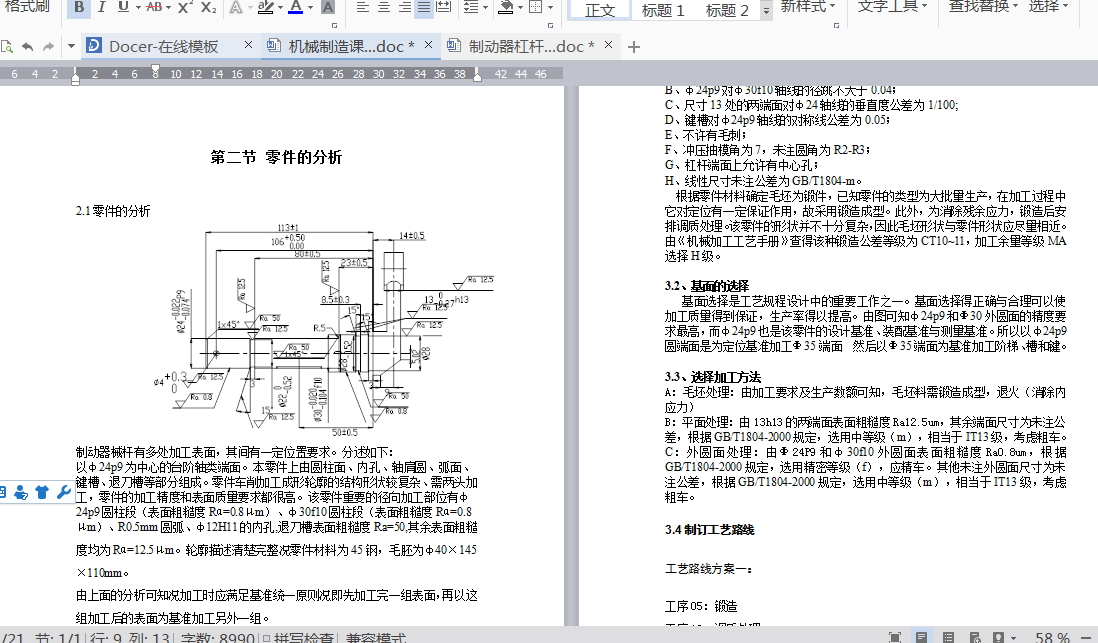Open styles group dialog launcher
The height and width of the screenshot is (643, 1098).
tap(836, 25)
